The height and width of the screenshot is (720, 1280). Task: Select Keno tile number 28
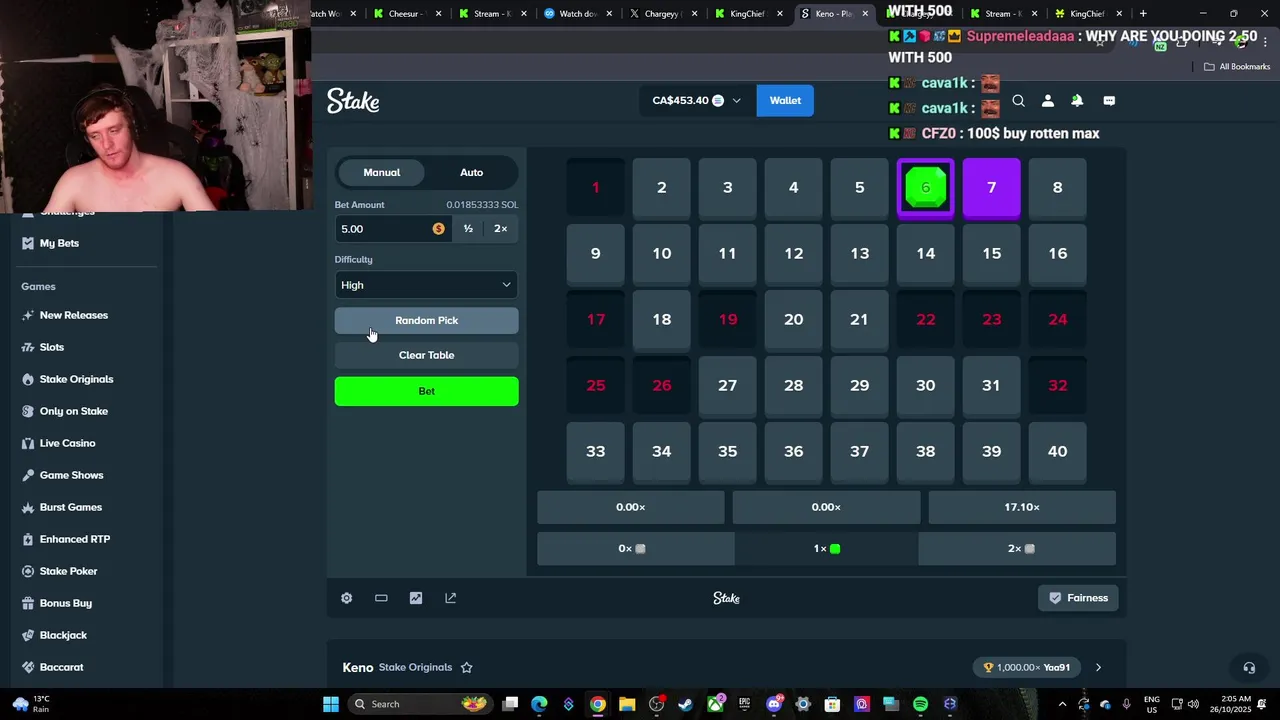tap(793, 385)
